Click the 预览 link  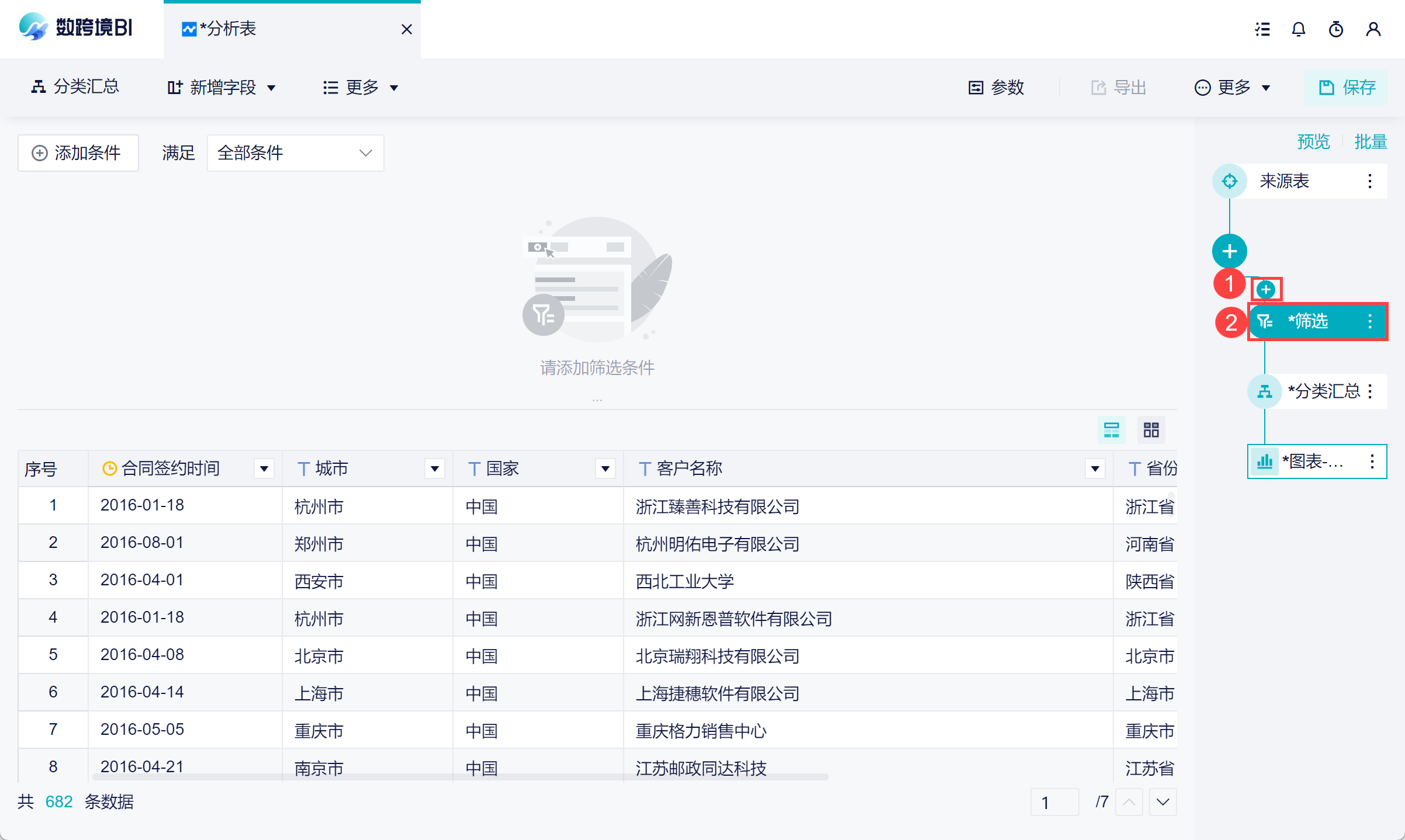pyautogui.click(x=1313, y=141)
